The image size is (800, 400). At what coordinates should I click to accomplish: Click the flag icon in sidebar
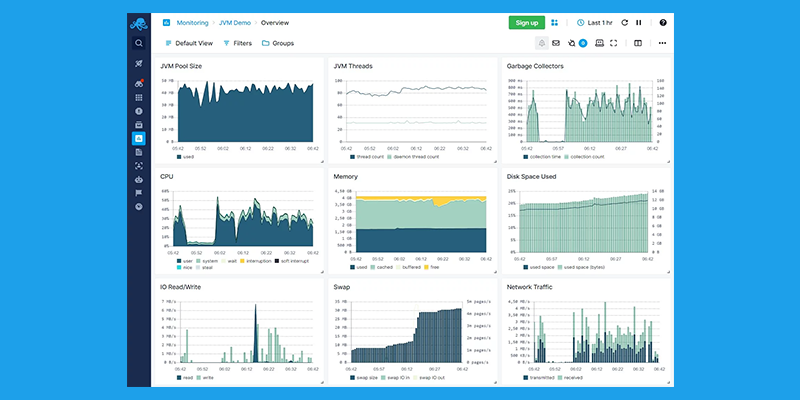pos(139,193)
